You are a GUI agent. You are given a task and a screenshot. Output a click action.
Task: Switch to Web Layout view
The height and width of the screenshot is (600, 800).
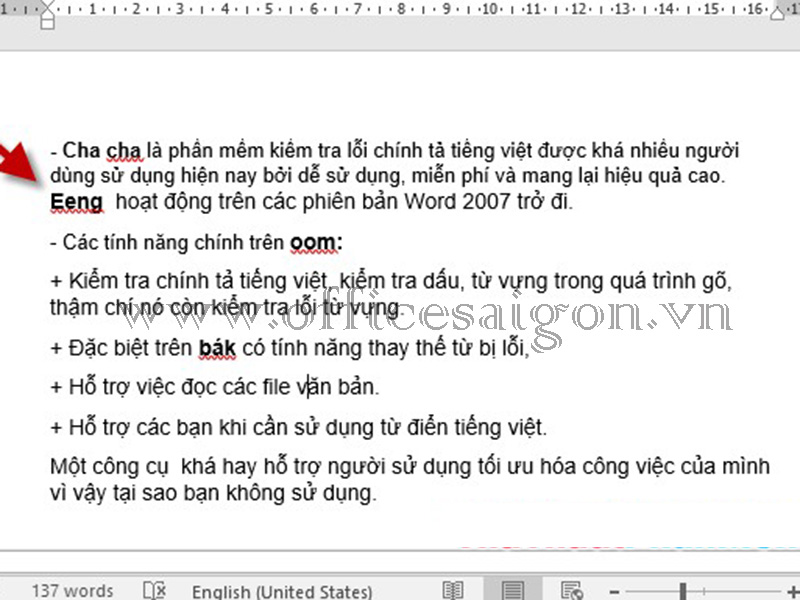(572, 590)
